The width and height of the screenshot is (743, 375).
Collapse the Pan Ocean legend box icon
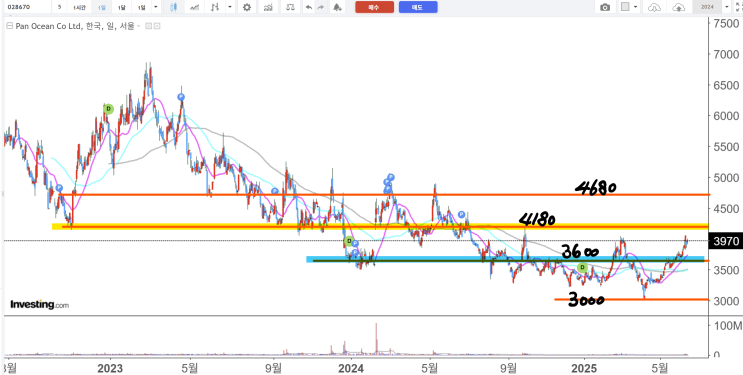click(9, 27)
